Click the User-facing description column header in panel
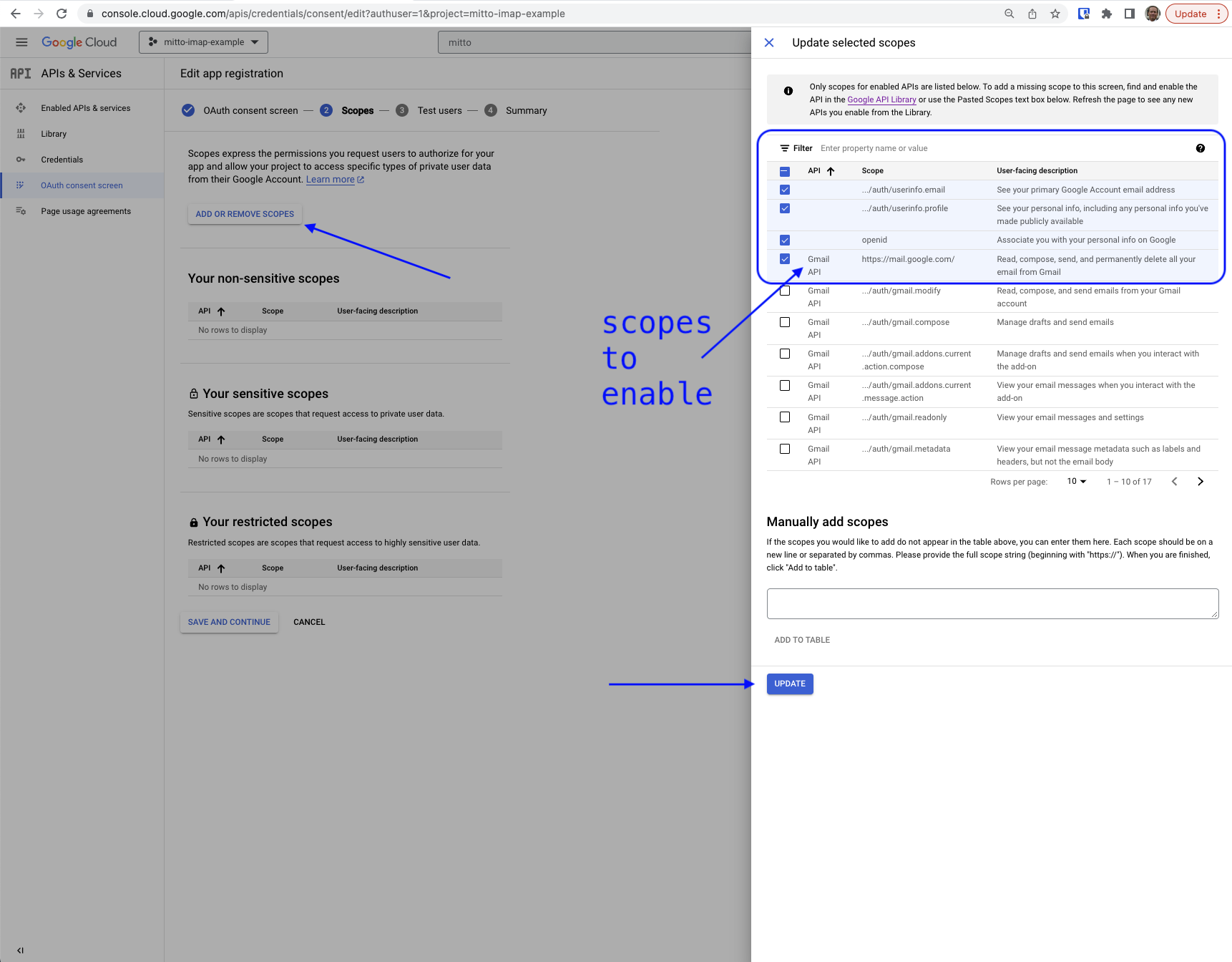The width and height of the screenshot is (1232, 962). tap(1037, 171)
